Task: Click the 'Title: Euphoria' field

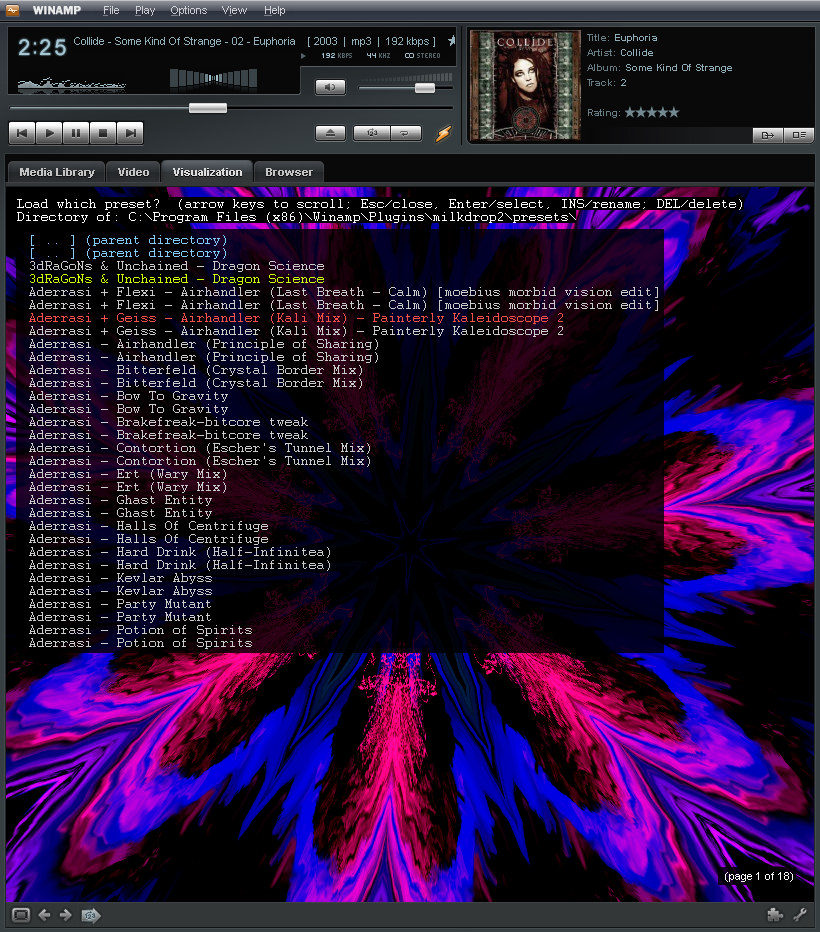Action: coord(622,37)
